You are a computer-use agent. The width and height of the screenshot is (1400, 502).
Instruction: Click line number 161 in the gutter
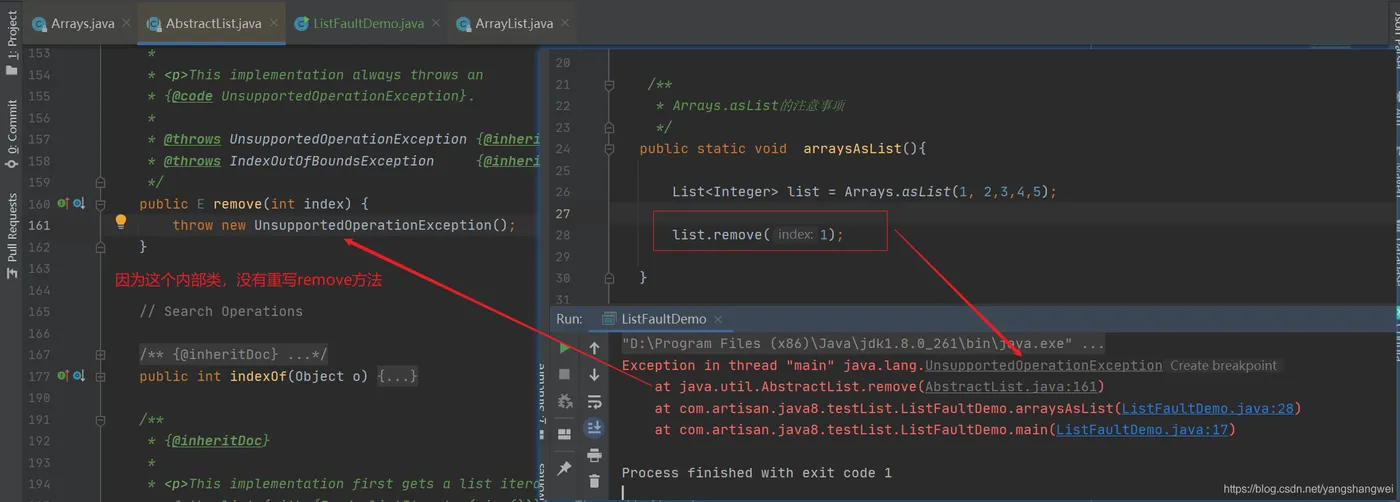click(x=39, y=225)
